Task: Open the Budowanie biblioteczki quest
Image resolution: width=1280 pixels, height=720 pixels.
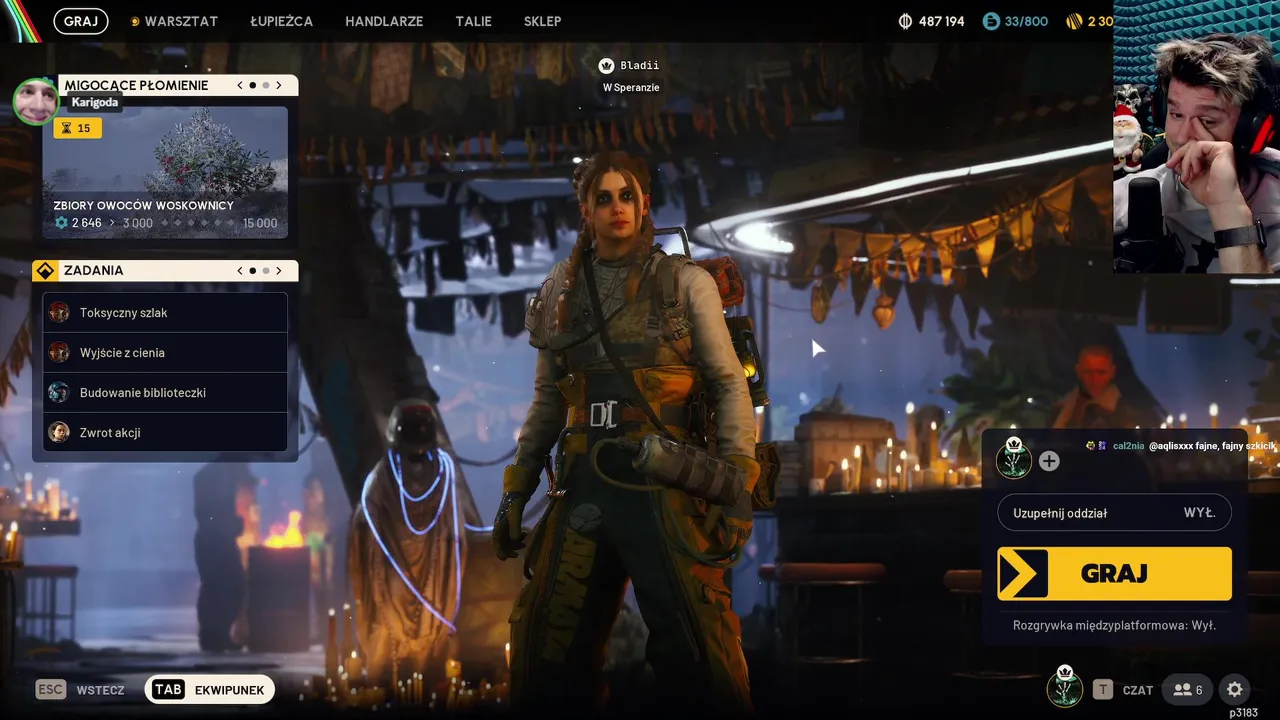Action: 165,393
